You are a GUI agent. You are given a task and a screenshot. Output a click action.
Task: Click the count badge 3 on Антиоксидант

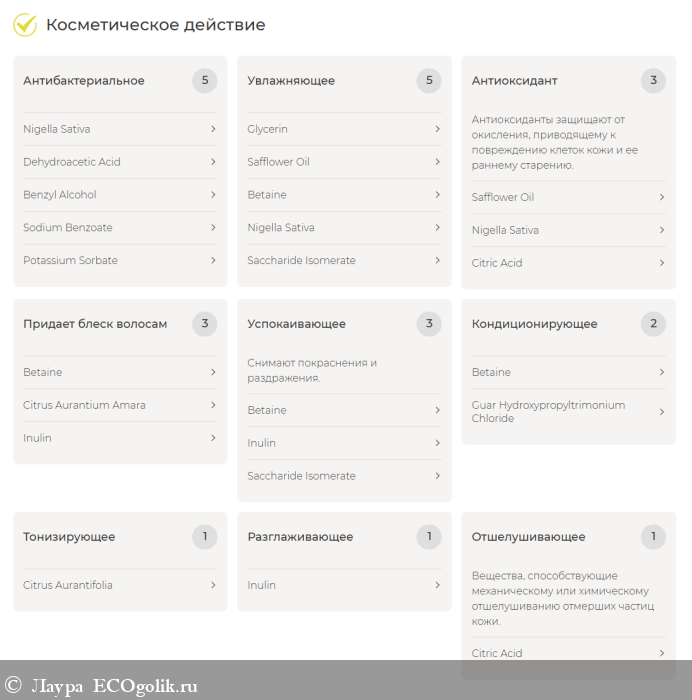tap(653, 81)
